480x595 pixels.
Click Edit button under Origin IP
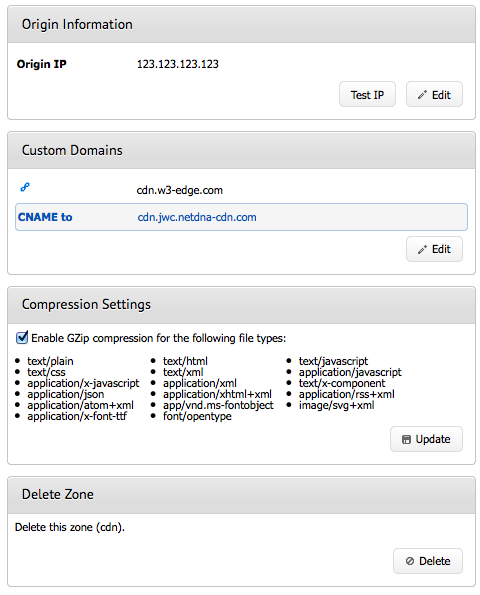coord(434,94)
